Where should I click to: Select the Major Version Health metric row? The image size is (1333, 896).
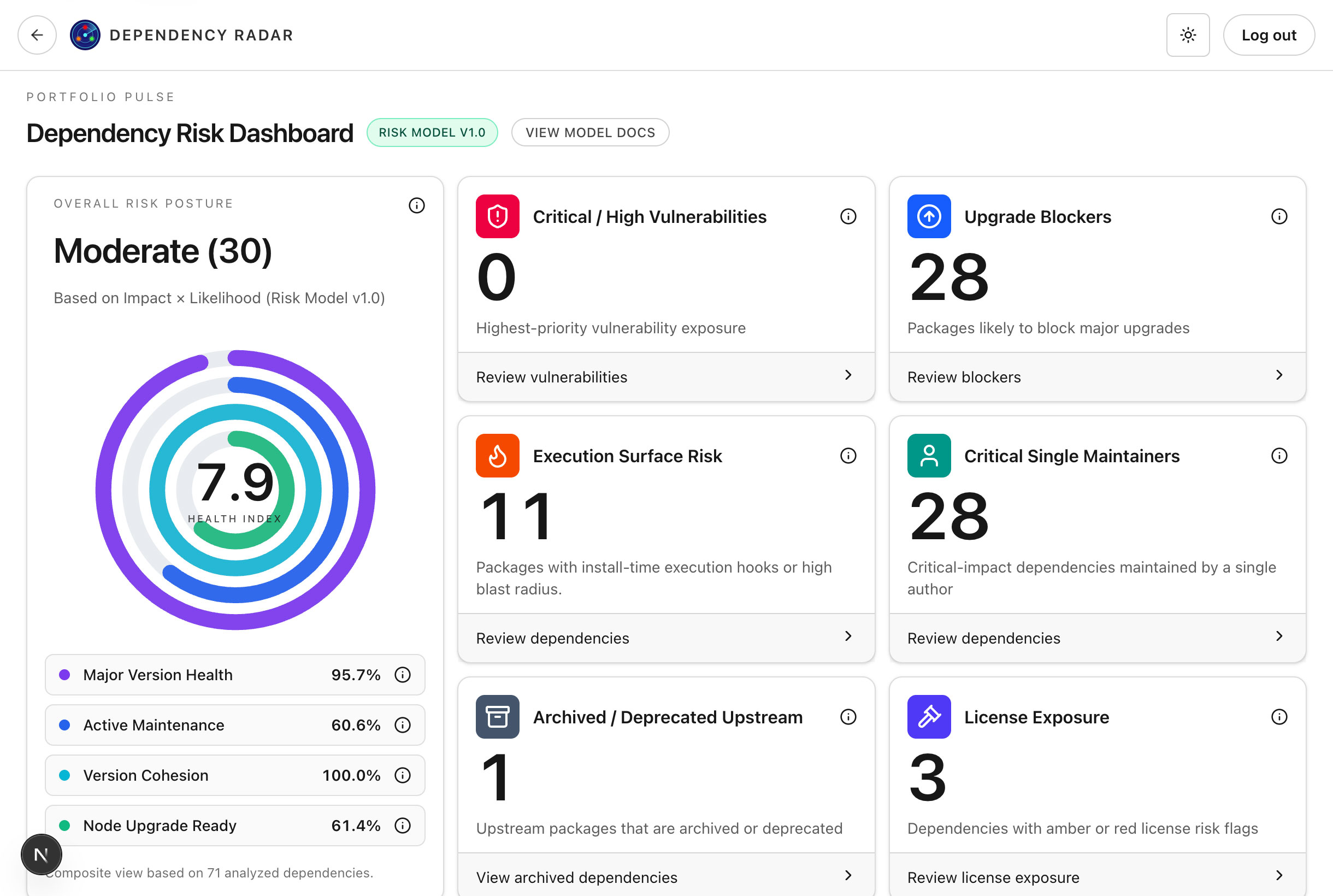[x=234, y=675]
